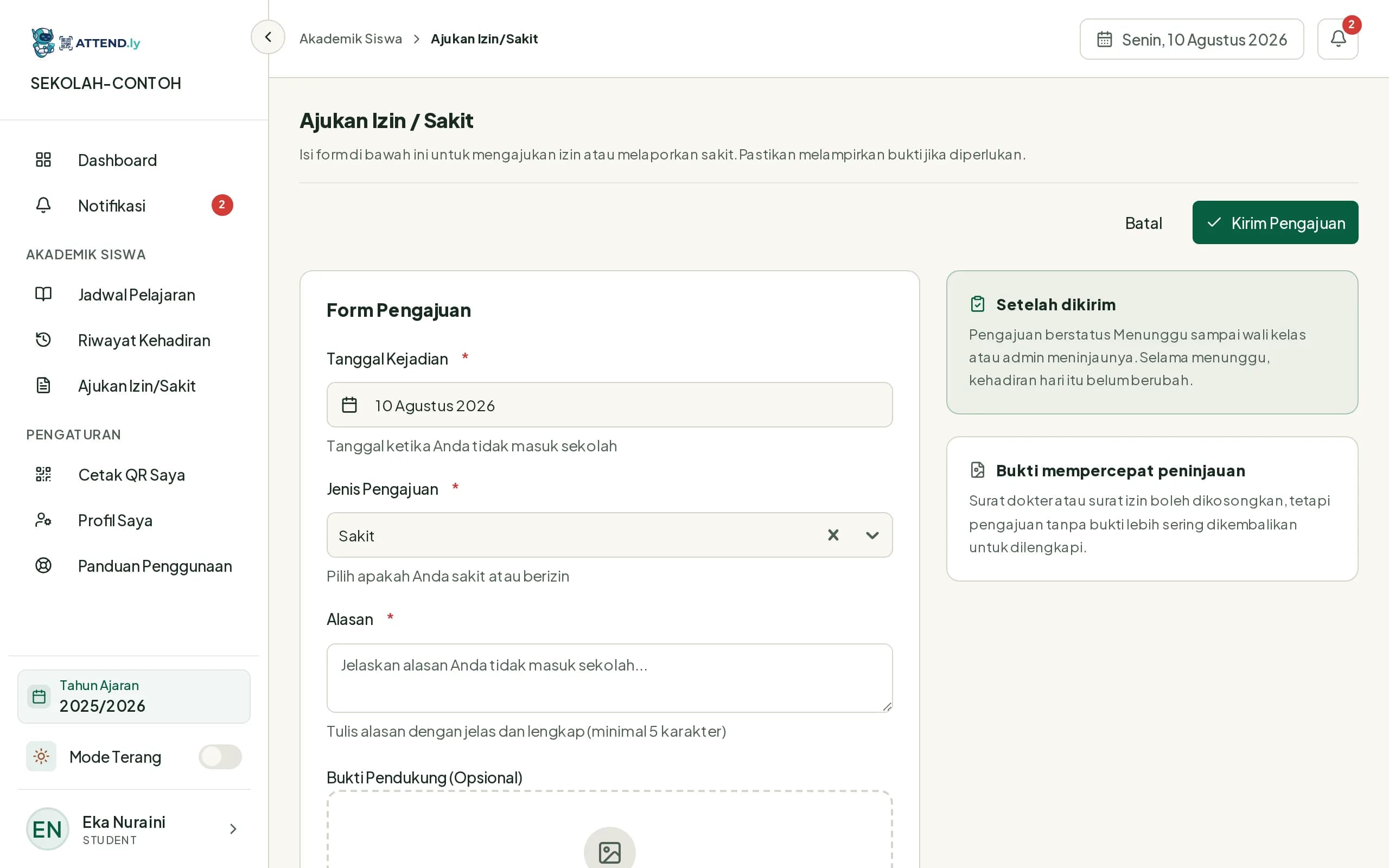Click the Batal button
Viewport: 1389px width, 868px height.
click(1143, 223)
